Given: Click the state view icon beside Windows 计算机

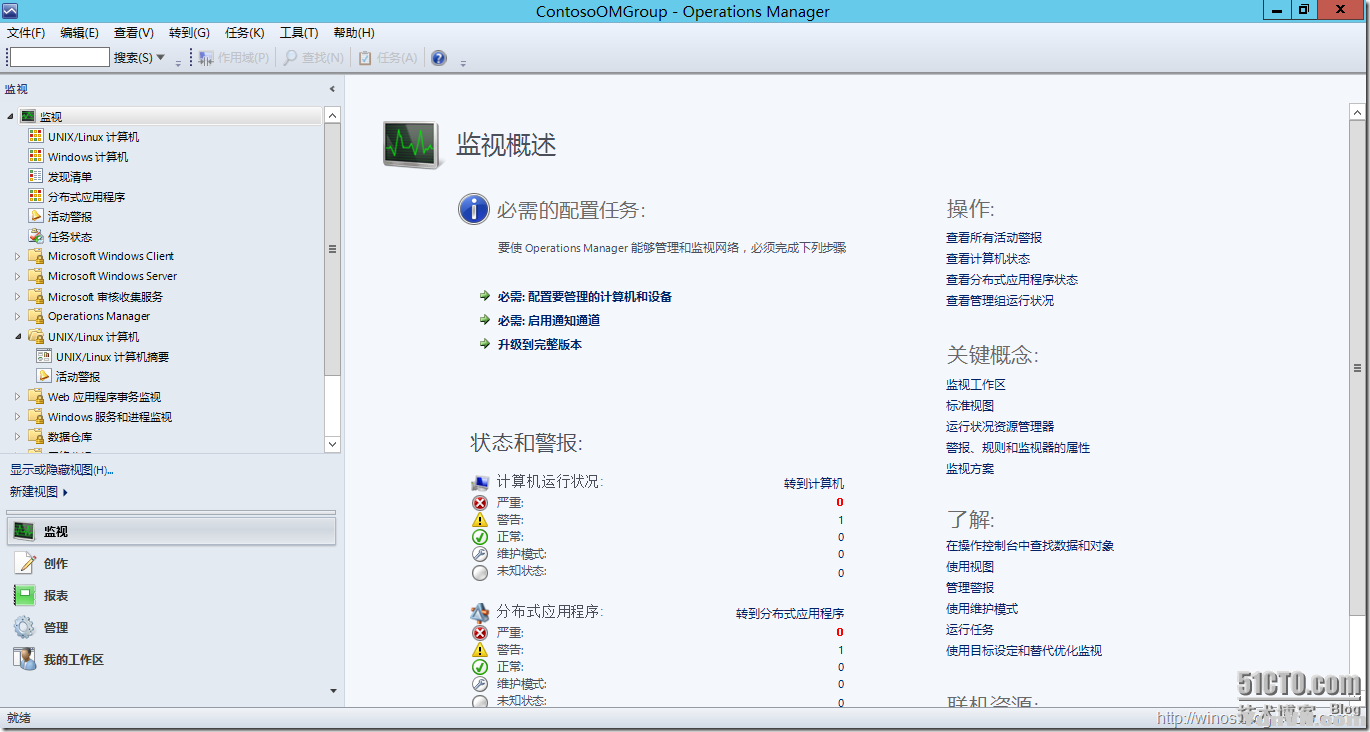Looking at the screenshot, I should pos(36,157).
